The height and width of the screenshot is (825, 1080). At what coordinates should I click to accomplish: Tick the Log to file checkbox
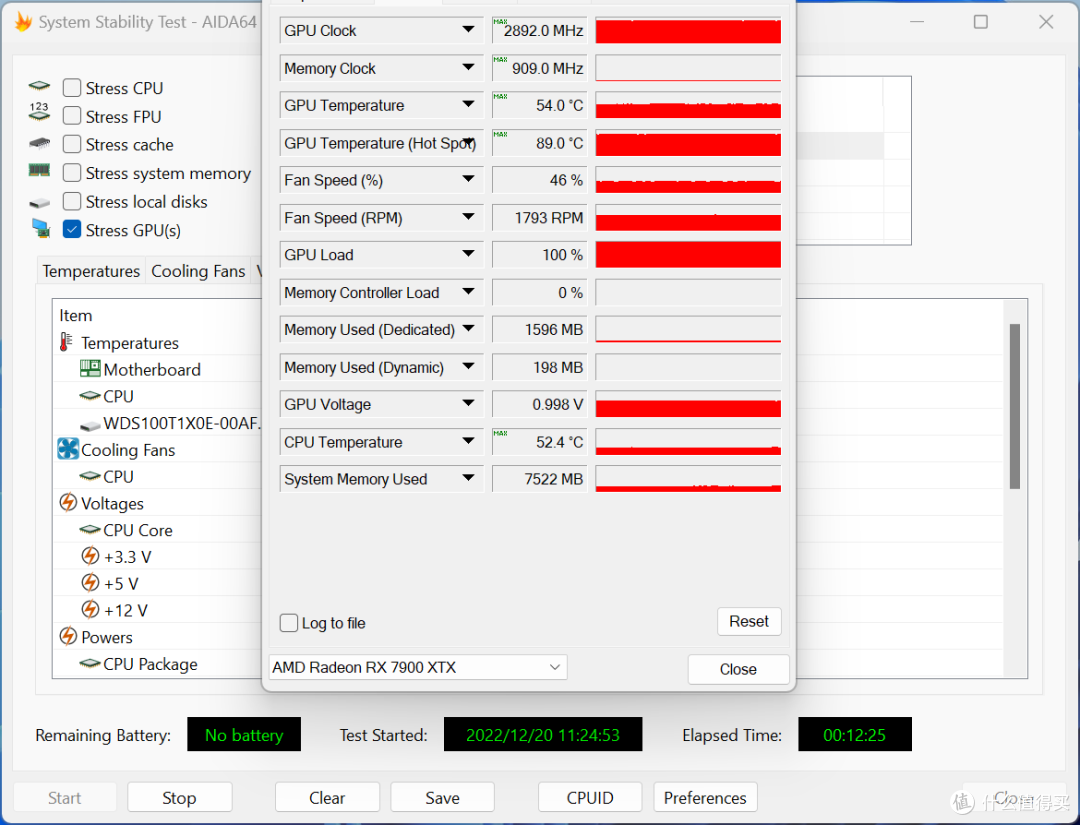[x=289, y=623]
